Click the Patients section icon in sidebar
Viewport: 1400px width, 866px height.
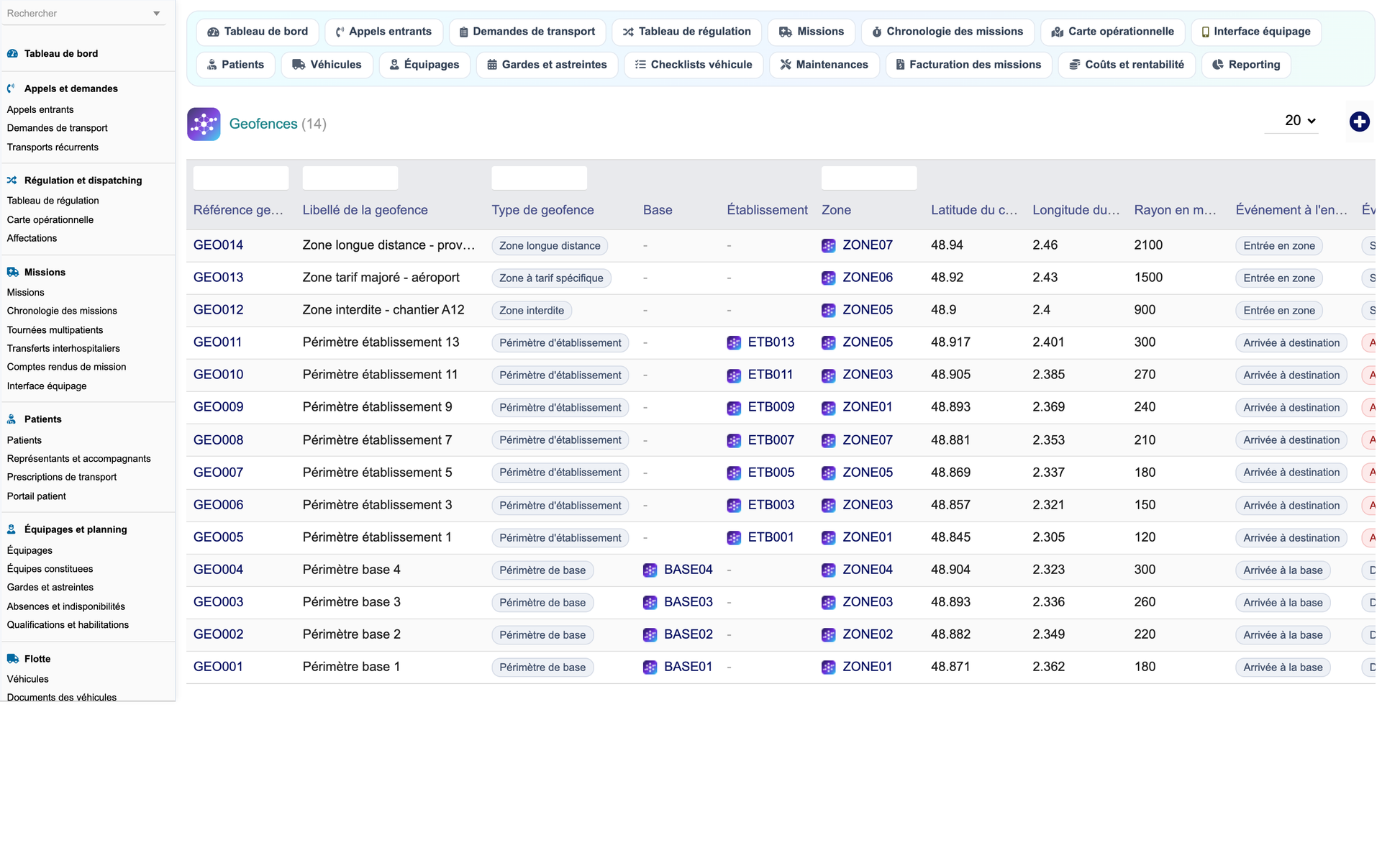coord(12,419)
